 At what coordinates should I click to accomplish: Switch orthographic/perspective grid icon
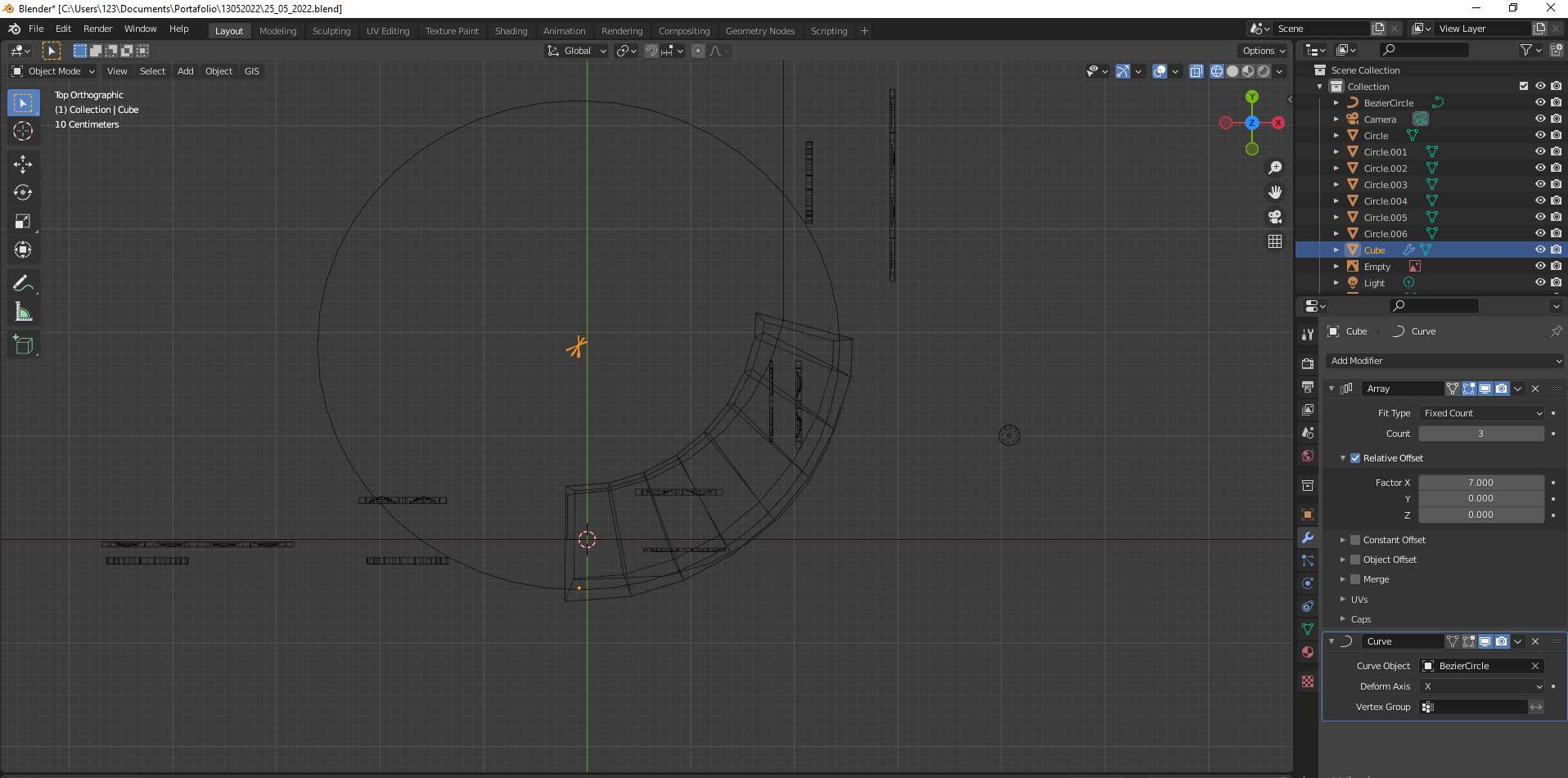[1275, 241]
